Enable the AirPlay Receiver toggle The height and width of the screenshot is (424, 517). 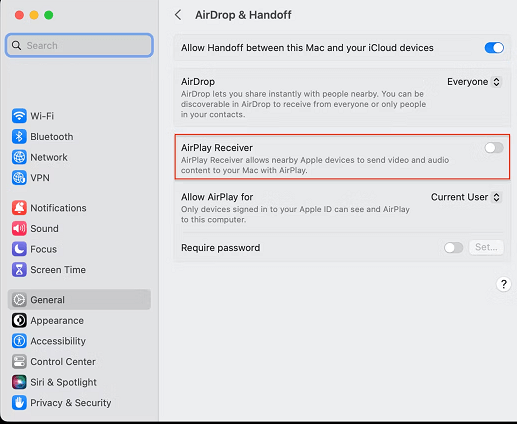point(494,147)
